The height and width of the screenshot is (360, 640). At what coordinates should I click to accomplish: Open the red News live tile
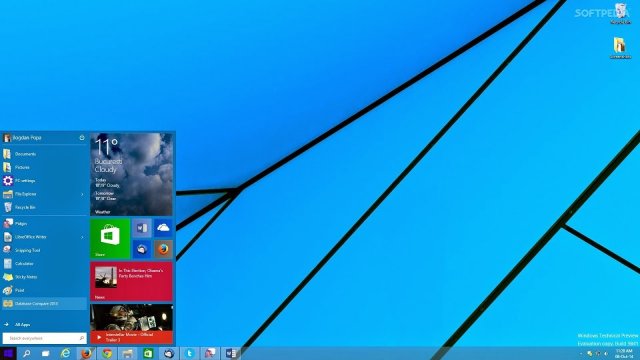click(131, 281)
